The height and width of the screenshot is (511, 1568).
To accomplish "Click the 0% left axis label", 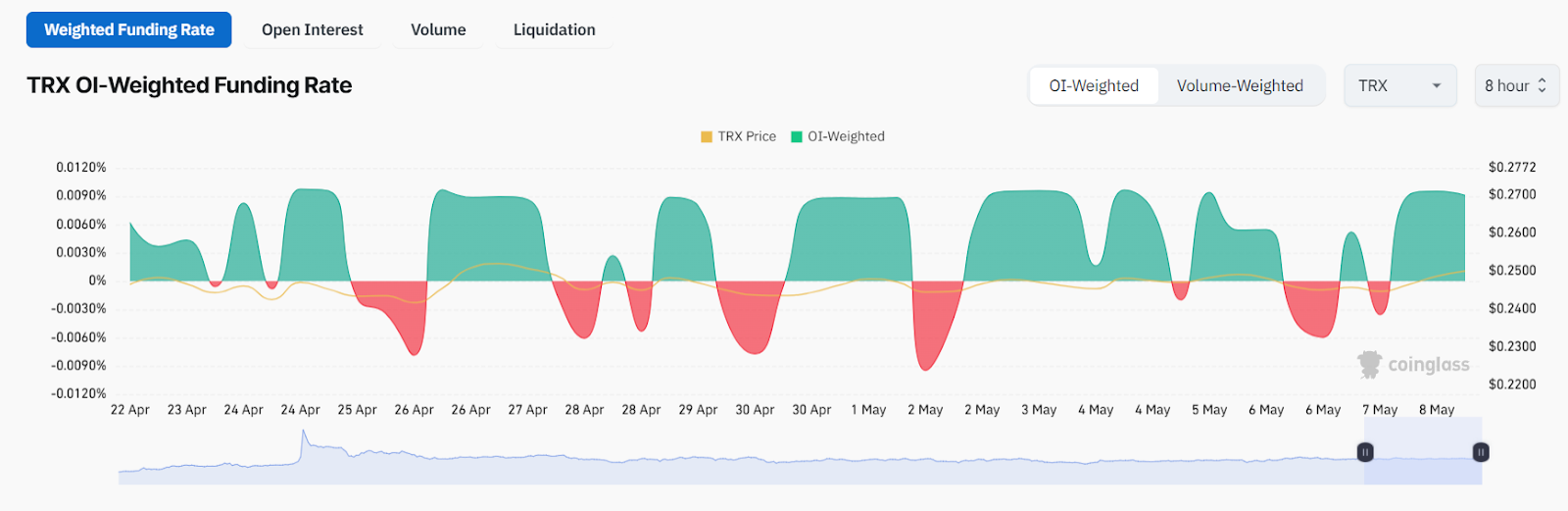I will click(97, 281).
